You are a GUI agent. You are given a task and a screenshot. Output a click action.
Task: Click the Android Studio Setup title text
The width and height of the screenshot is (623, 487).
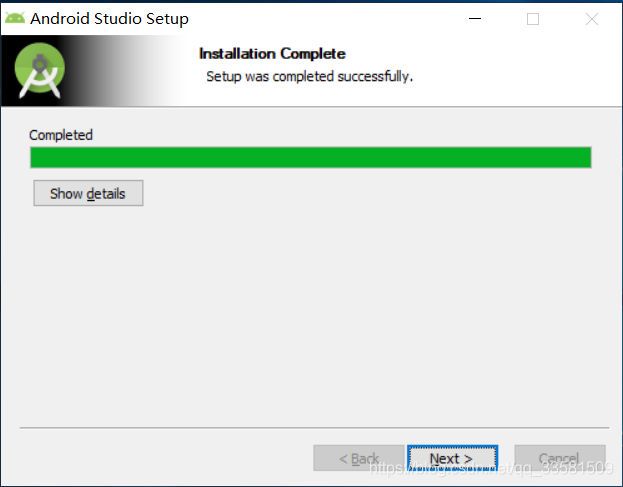pos(109,19)
